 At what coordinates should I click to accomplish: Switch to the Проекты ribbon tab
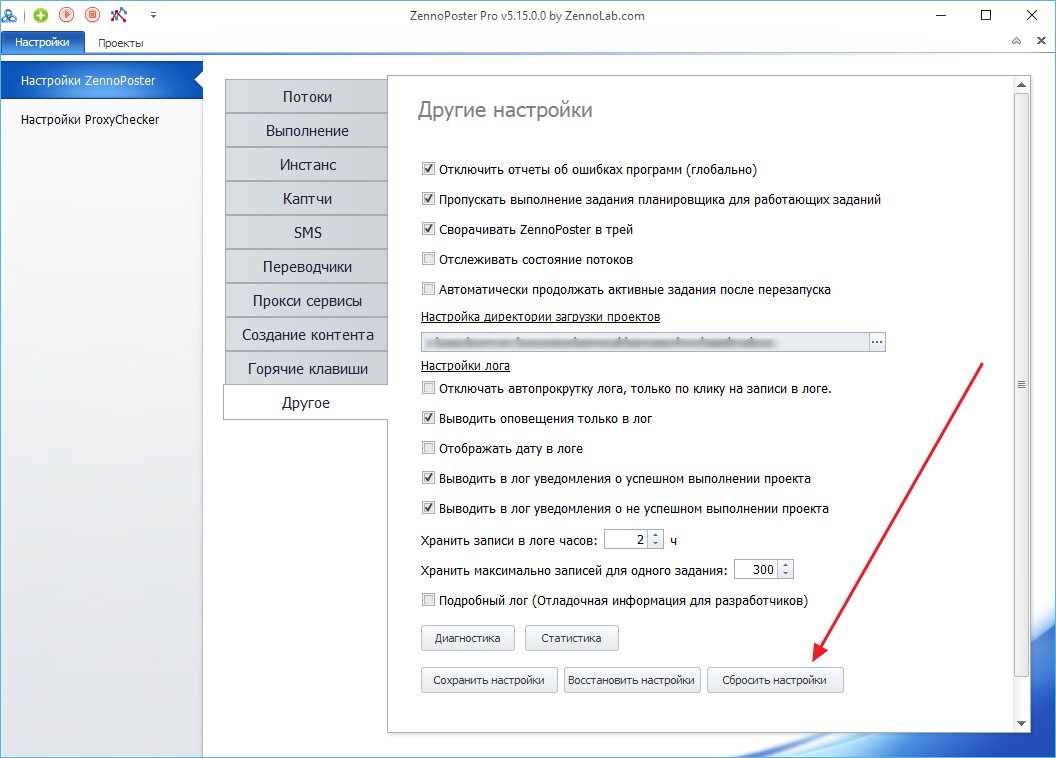(x=121, y=42)
